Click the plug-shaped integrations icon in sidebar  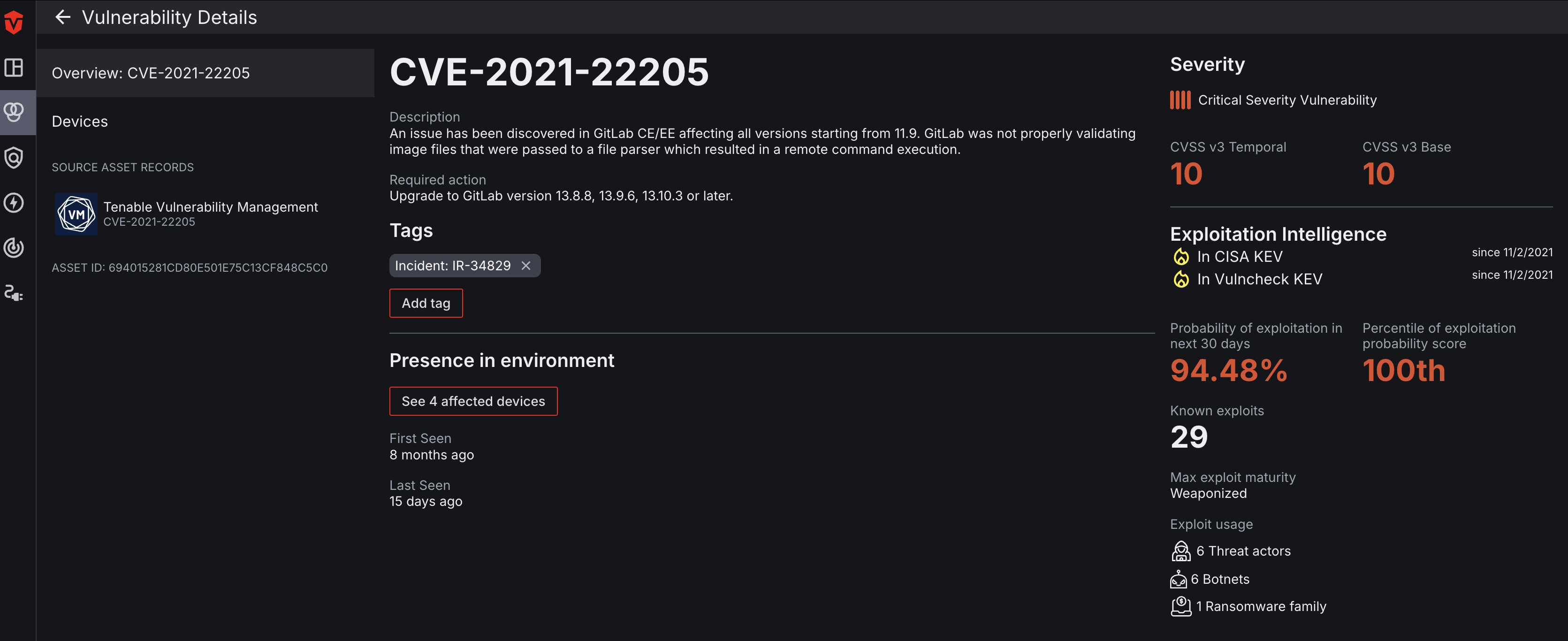click(x=14, y=293)
